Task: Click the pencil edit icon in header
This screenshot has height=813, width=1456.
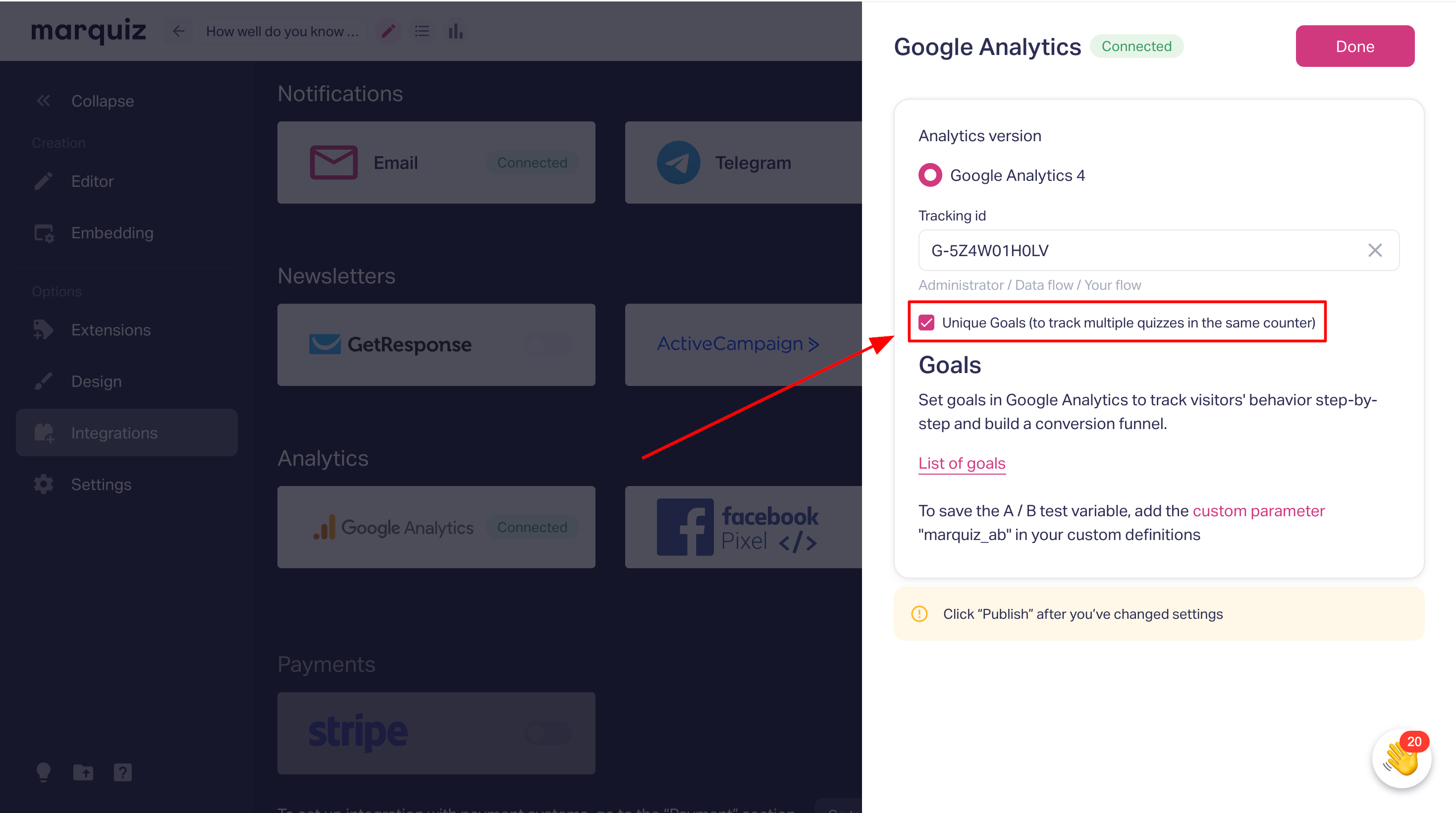Action: coord(388,31)
